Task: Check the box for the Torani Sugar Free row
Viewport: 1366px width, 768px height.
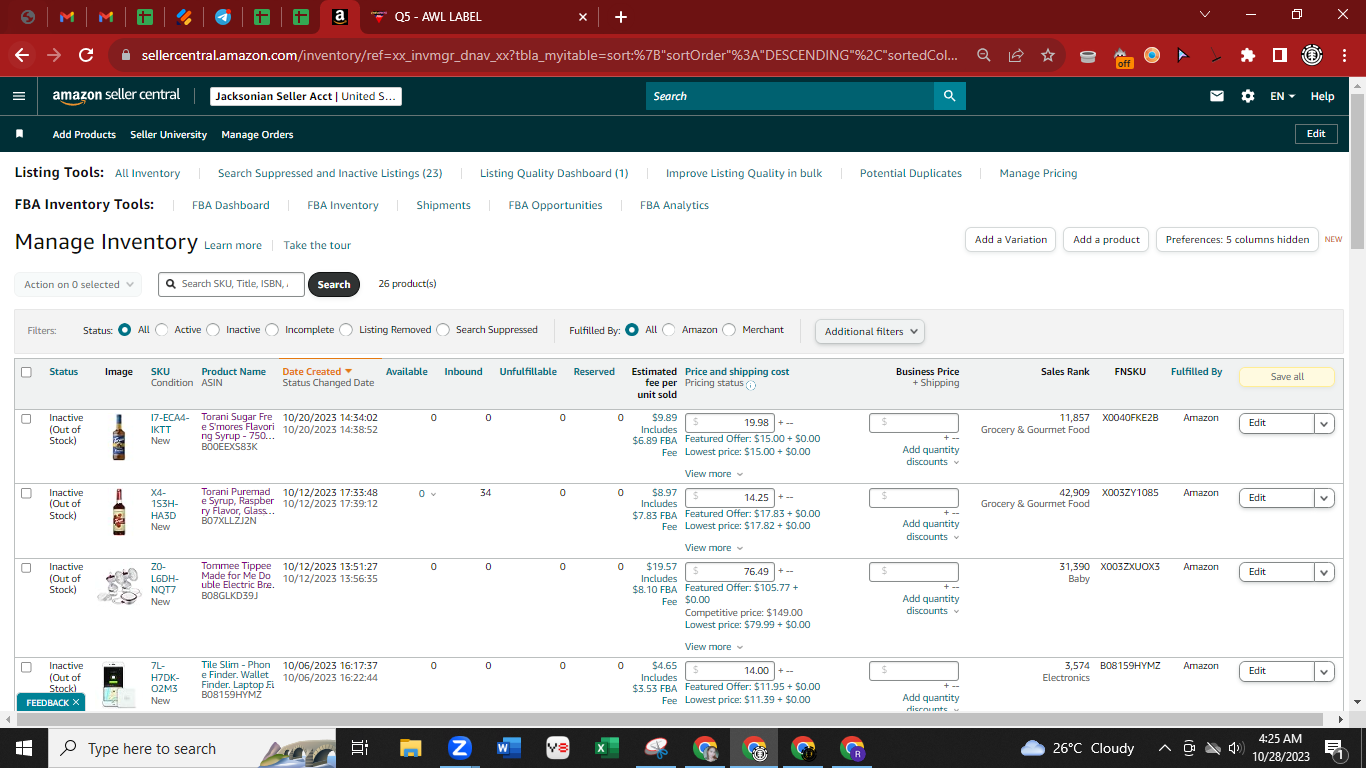Action: coord(26,418)
